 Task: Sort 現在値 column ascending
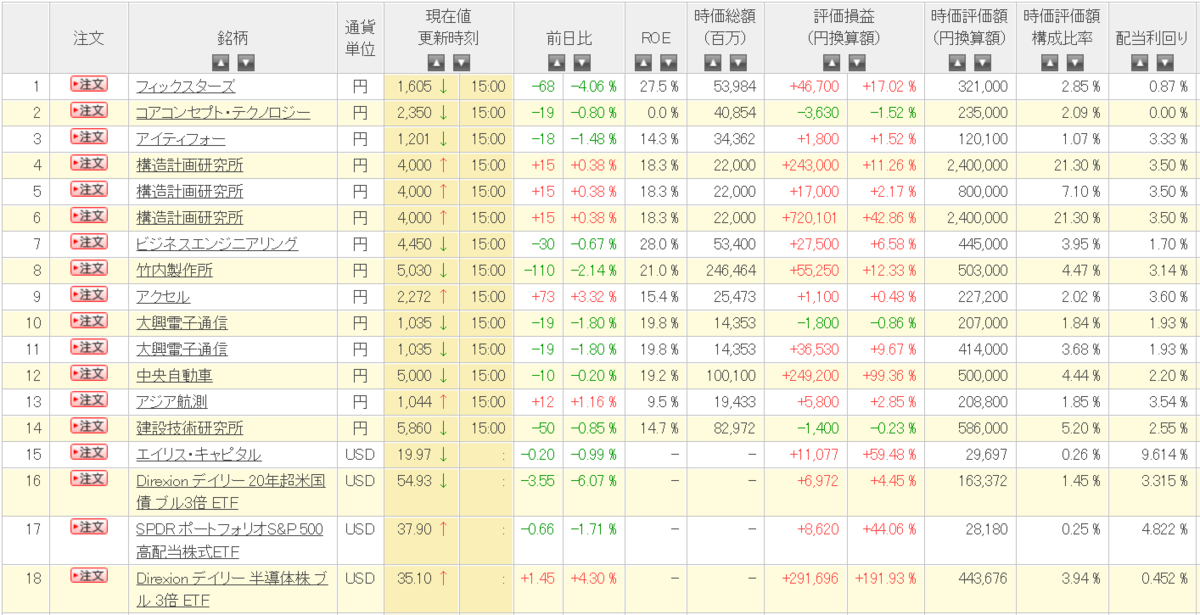[x=436, y=62]
